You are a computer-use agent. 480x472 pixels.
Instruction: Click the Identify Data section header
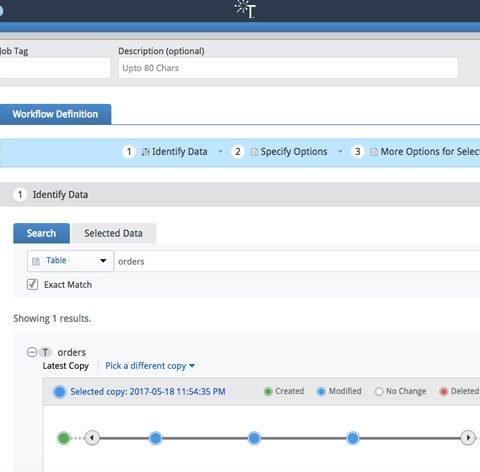click(240, 194)
